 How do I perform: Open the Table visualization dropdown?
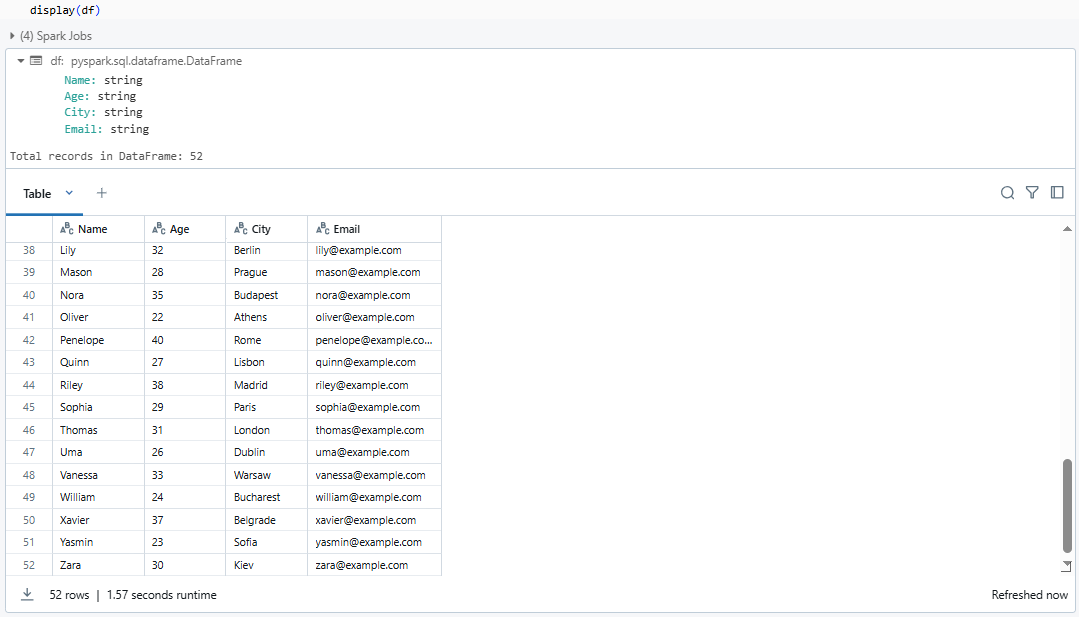(x=69, y=192)
